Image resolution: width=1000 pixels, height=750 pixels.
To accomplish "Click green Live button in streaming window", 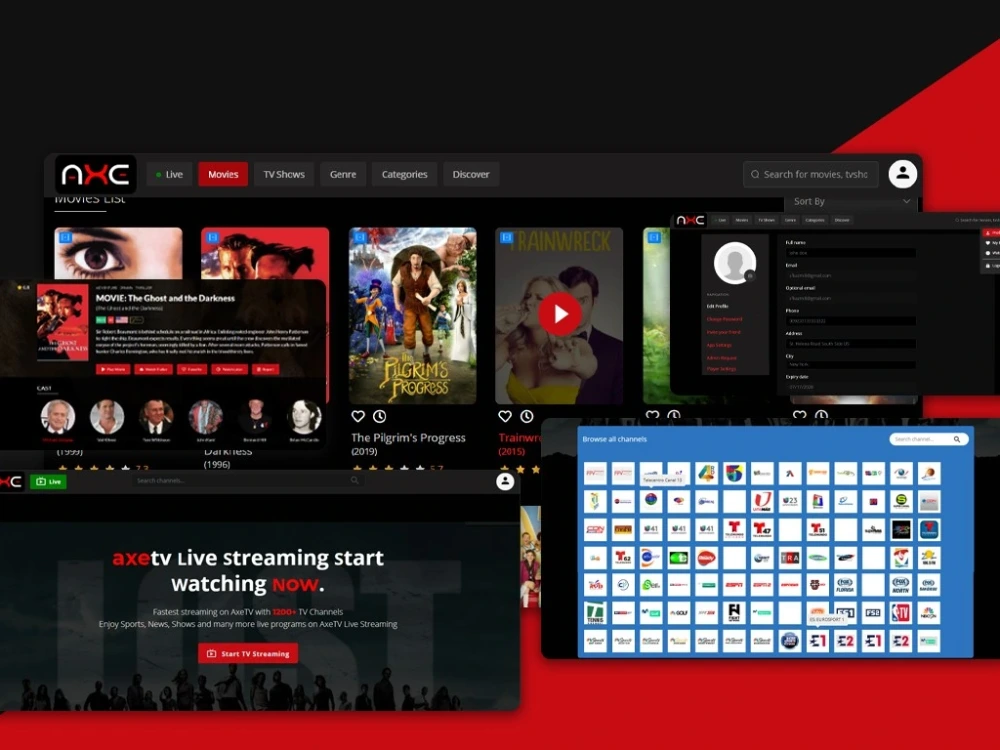I will coord(48,482).
